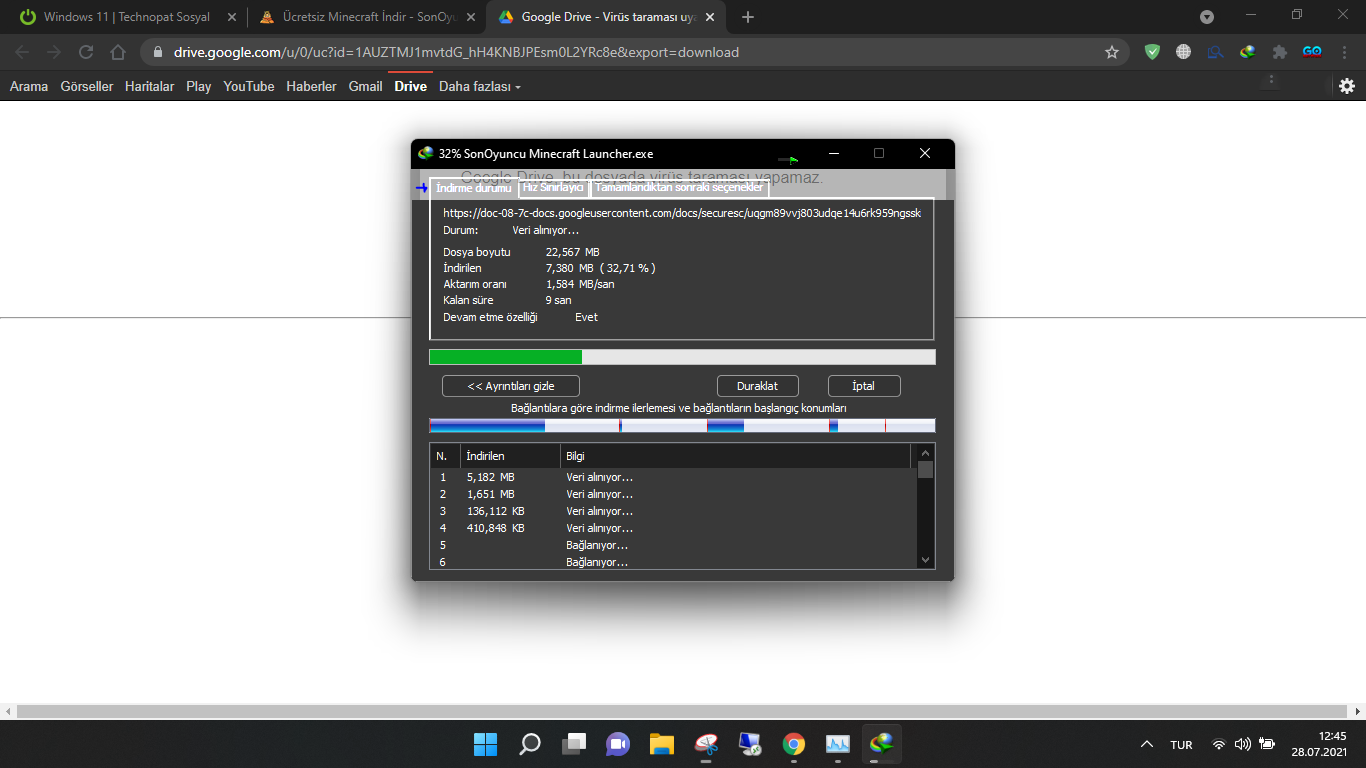This screenshot has width=1366, height=768.
Task: Open the 'YouTube' link
Action: [249, 86]
